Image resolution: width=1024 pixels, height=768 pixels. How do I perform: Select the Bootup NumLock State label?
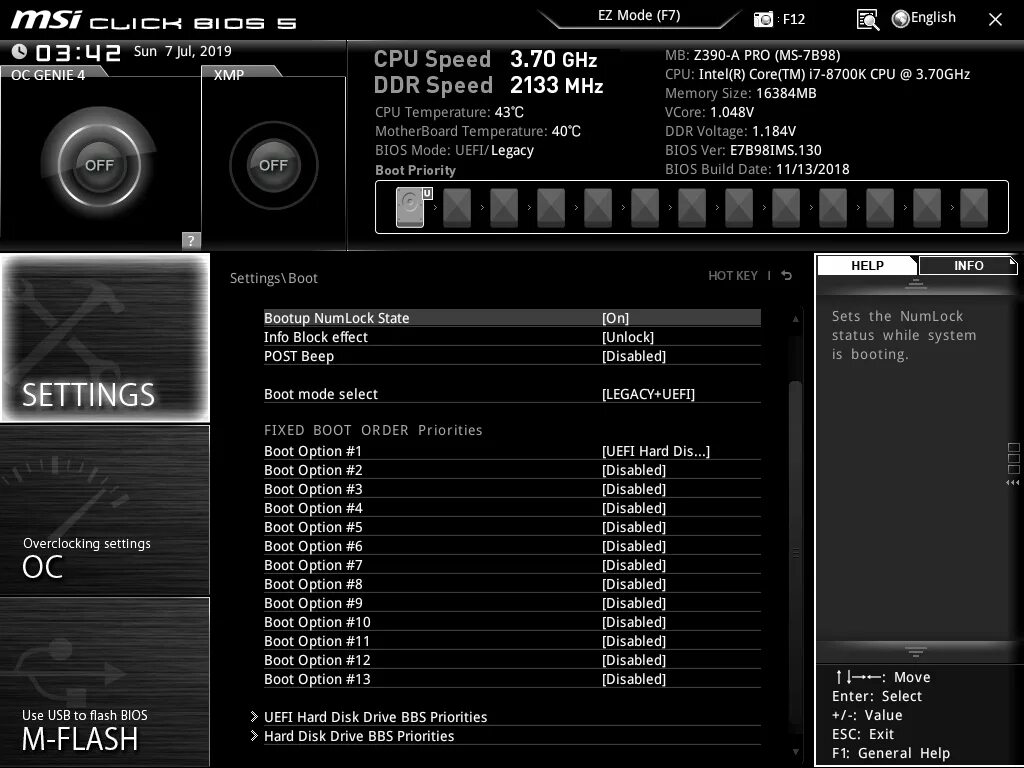[x=336, y=318]
